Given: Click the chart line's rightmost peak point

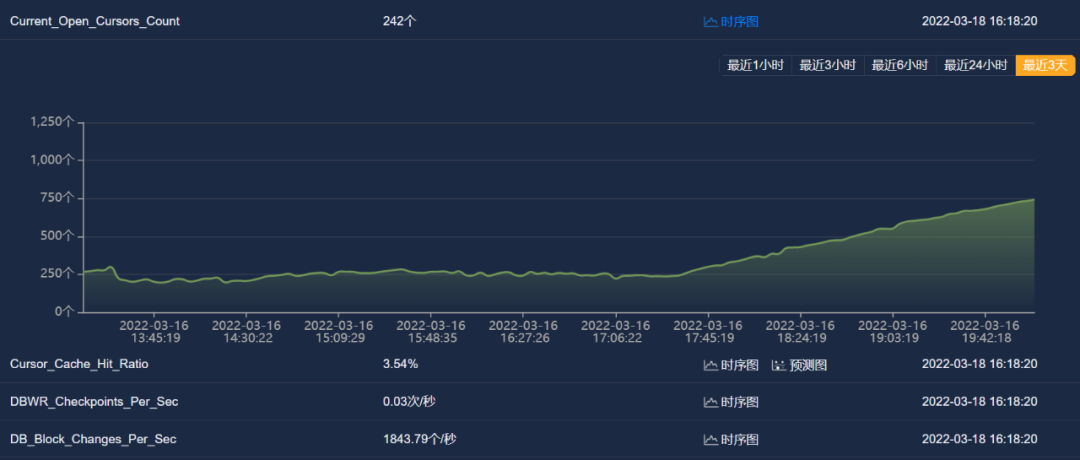Looking at the screenshot, I should (x=1034, y=199).
